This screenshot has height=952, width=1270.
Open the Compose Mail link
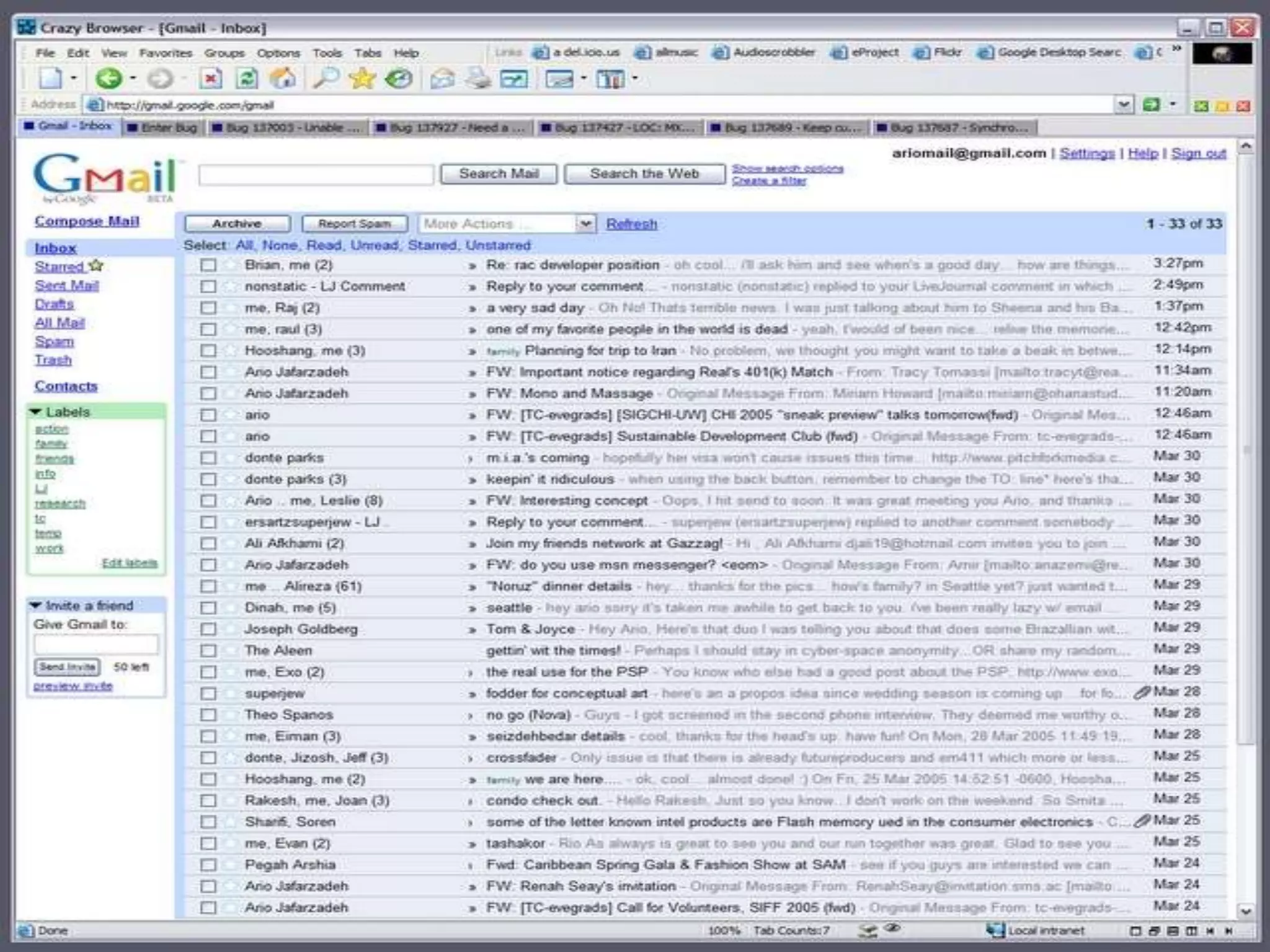pyautogui.click(x=87, y=221)
